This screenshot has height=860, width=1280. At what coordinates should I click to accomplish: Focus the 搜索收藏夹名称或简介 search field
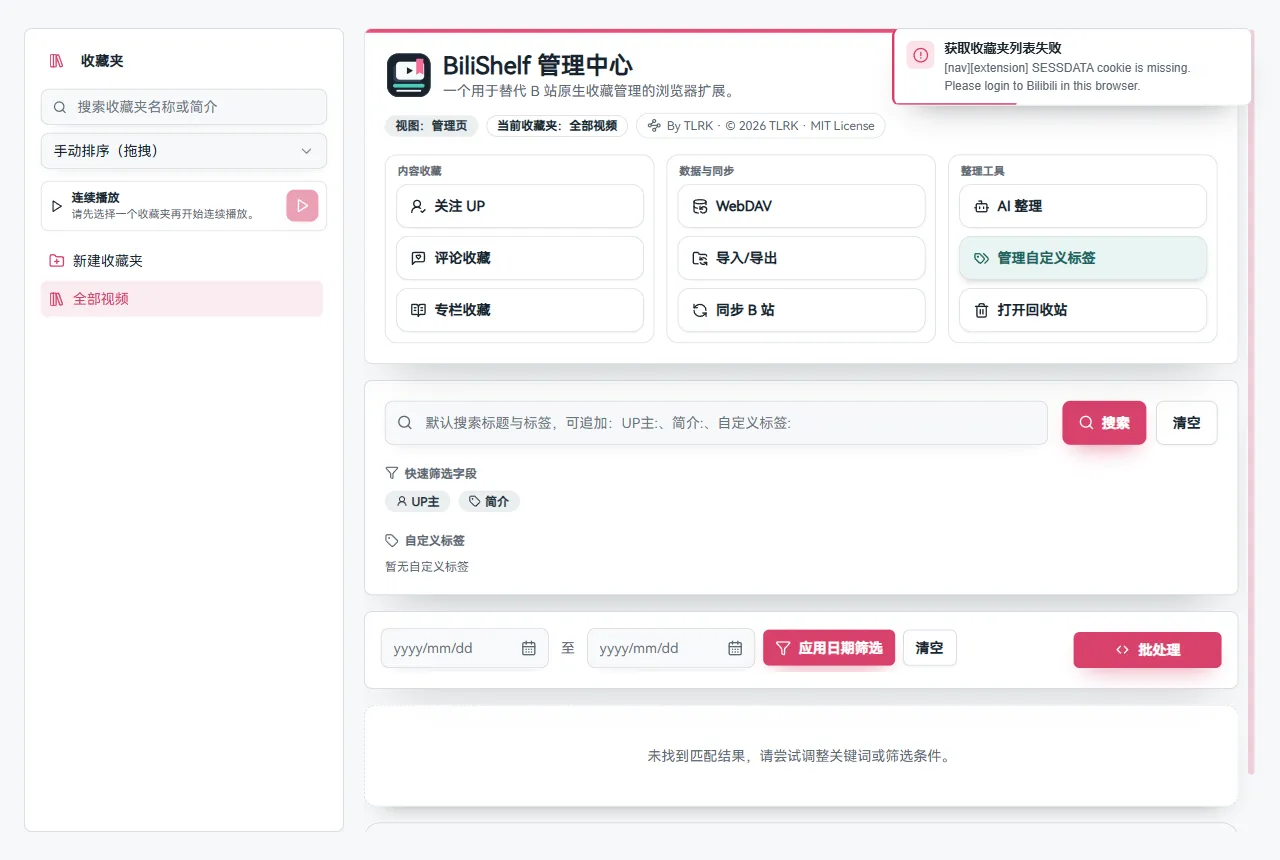(x=184, y=107)
